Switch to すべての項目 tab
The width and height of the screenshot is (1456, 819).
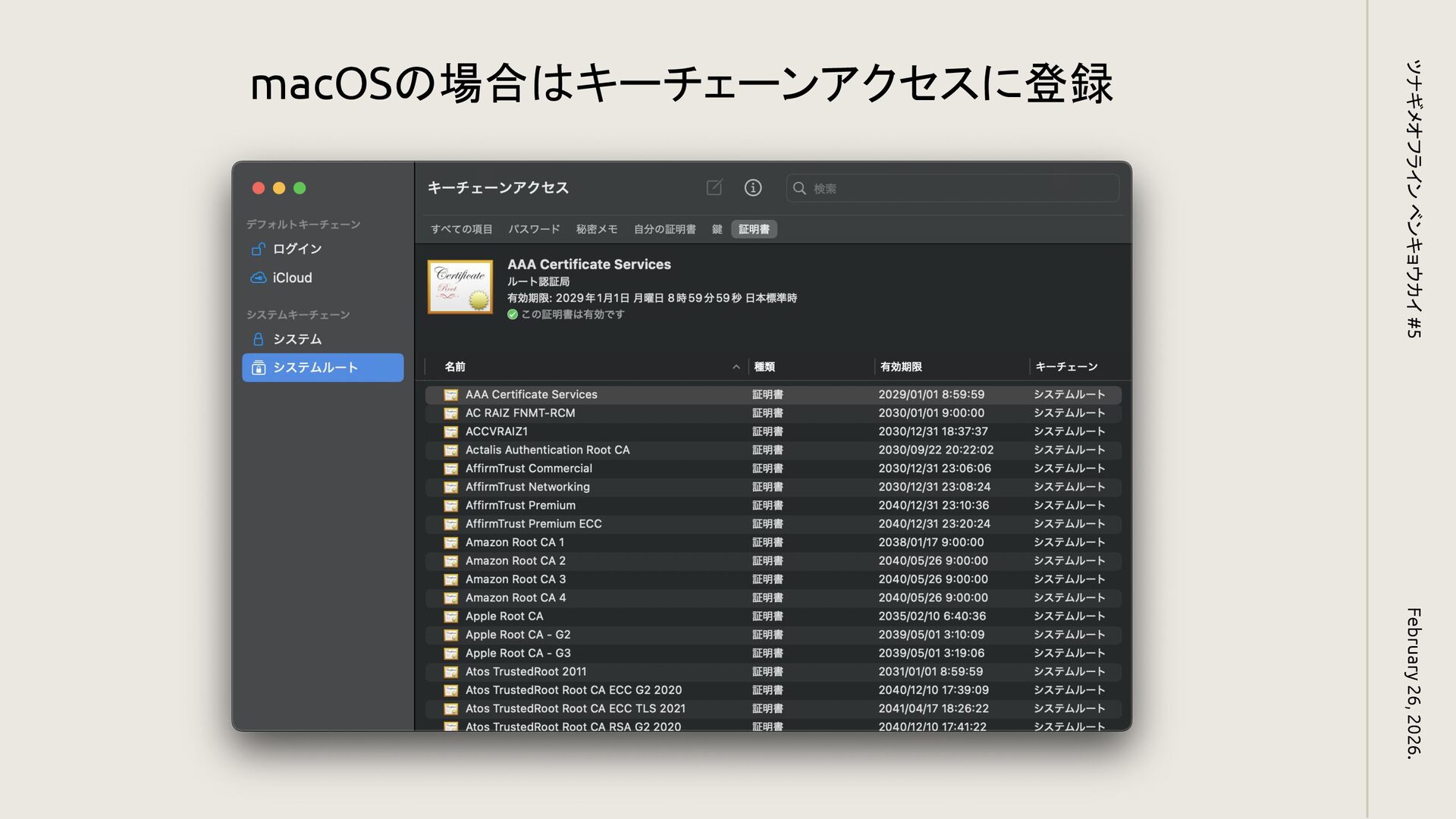coord(461,229)
